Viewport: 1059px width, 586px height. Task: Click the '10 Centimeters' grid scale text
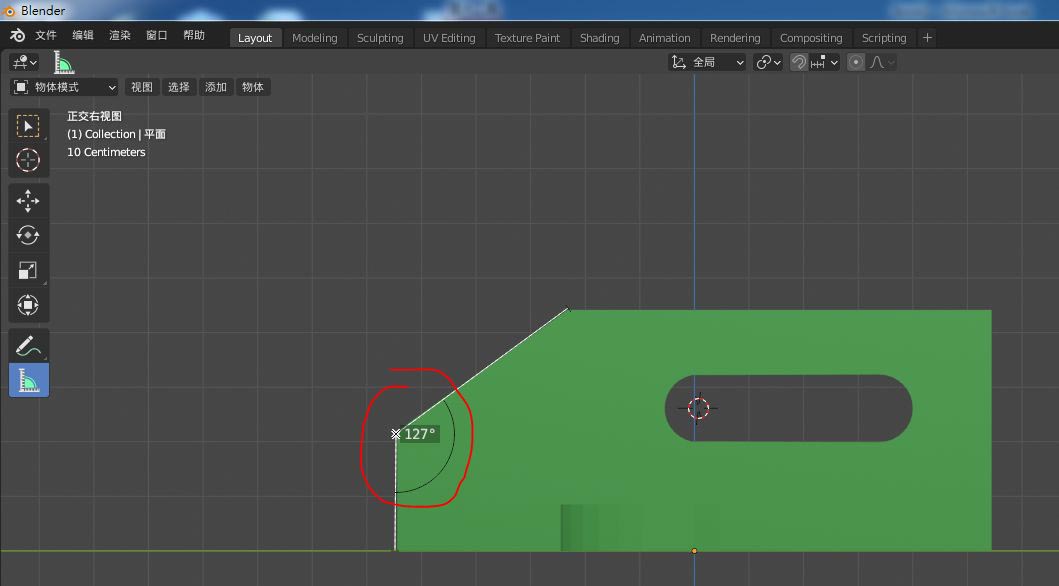coord(106,152)
